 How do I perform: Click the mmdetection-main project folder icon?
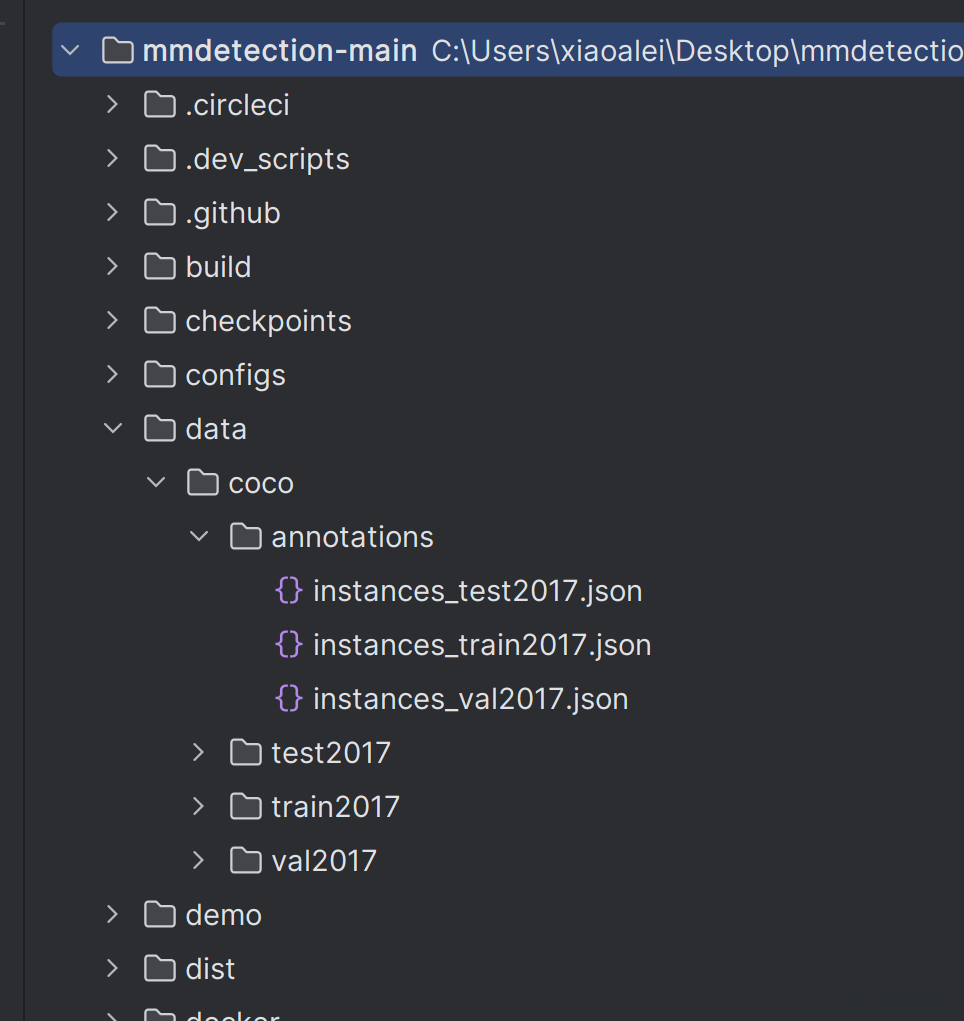pyautogui.click(x=118, y=51)
